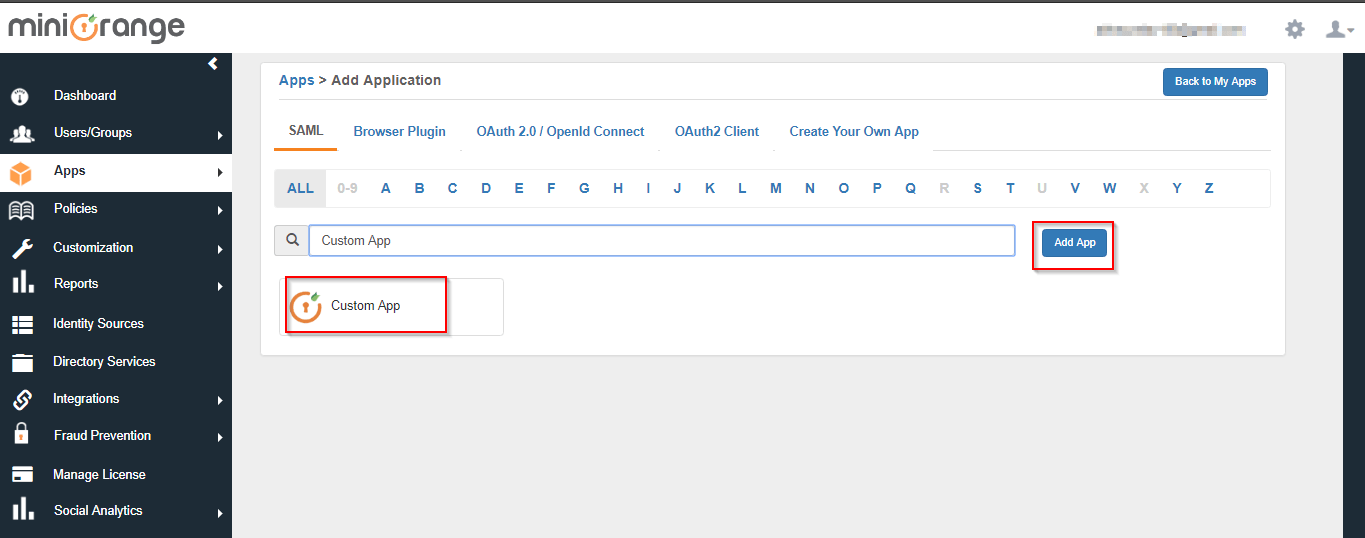Screen dimensions: 1365x538
Task: Click the orange Apps cube icon
Action: click(x=21, y=173)
